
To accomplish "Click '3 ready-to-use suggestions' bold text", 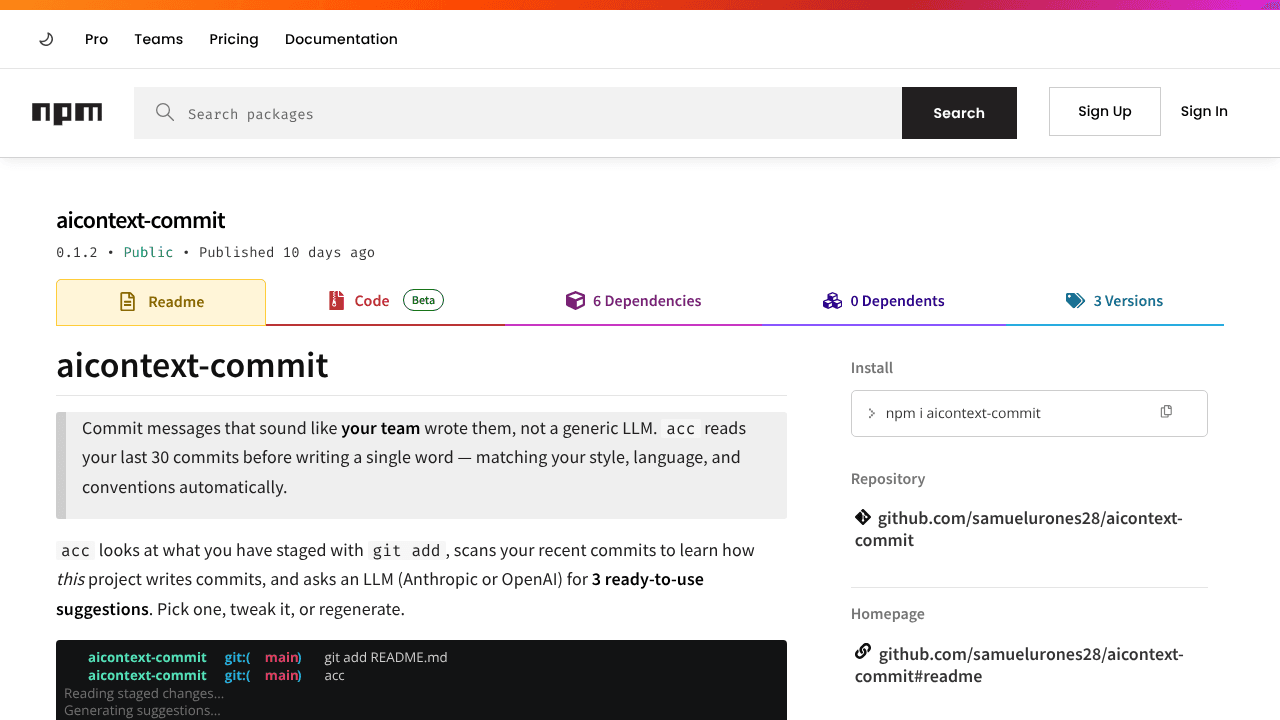I will click(x=380, y=594).
